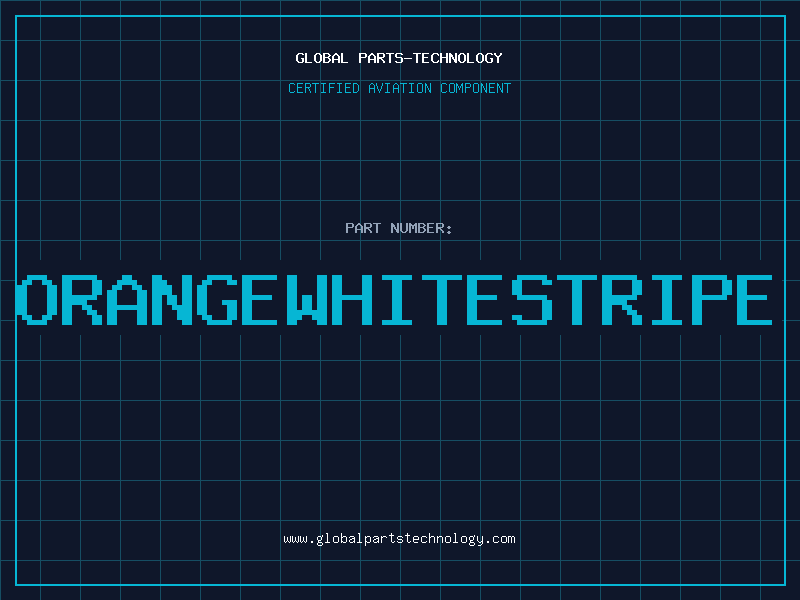Image resolution: width=800 pixels, height=600 pixels.
Task: Select the ORANGEWHITESTRIPE part number text
Action: pyautogui.click(x=394, y=300)
